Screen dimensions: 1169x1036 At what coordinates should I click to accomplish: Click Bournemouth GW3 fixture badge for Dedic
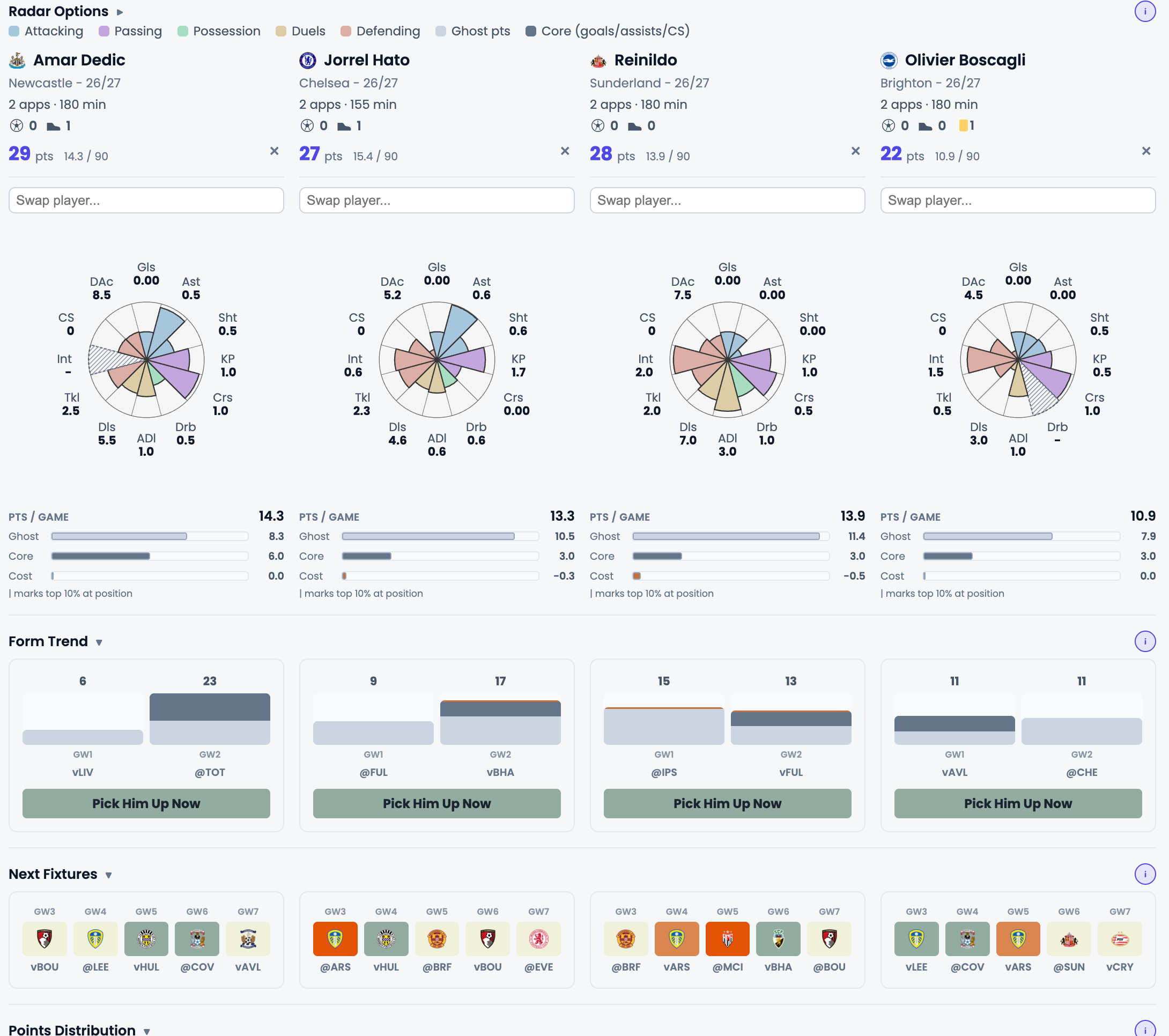click(x=45, y=939)
